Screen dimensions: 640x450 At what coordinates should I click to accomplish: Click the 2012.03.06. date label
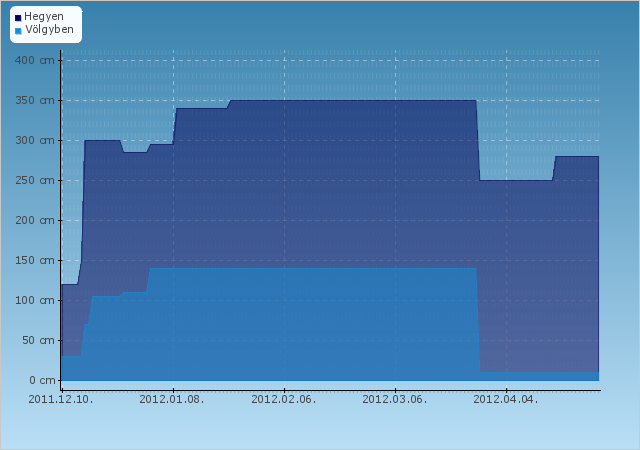click(395, 399)
